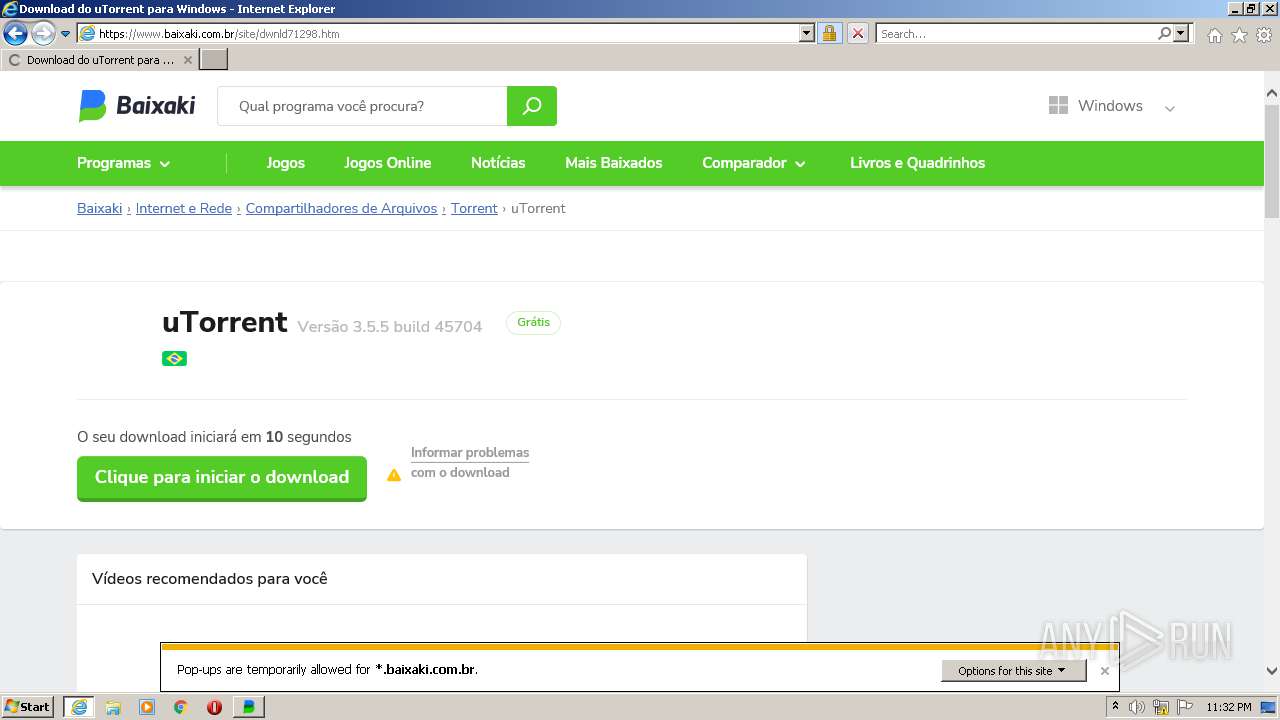Click the action center flag tray icon
This screenshot has width=1280, height=720.
(x=1185, y=707)
